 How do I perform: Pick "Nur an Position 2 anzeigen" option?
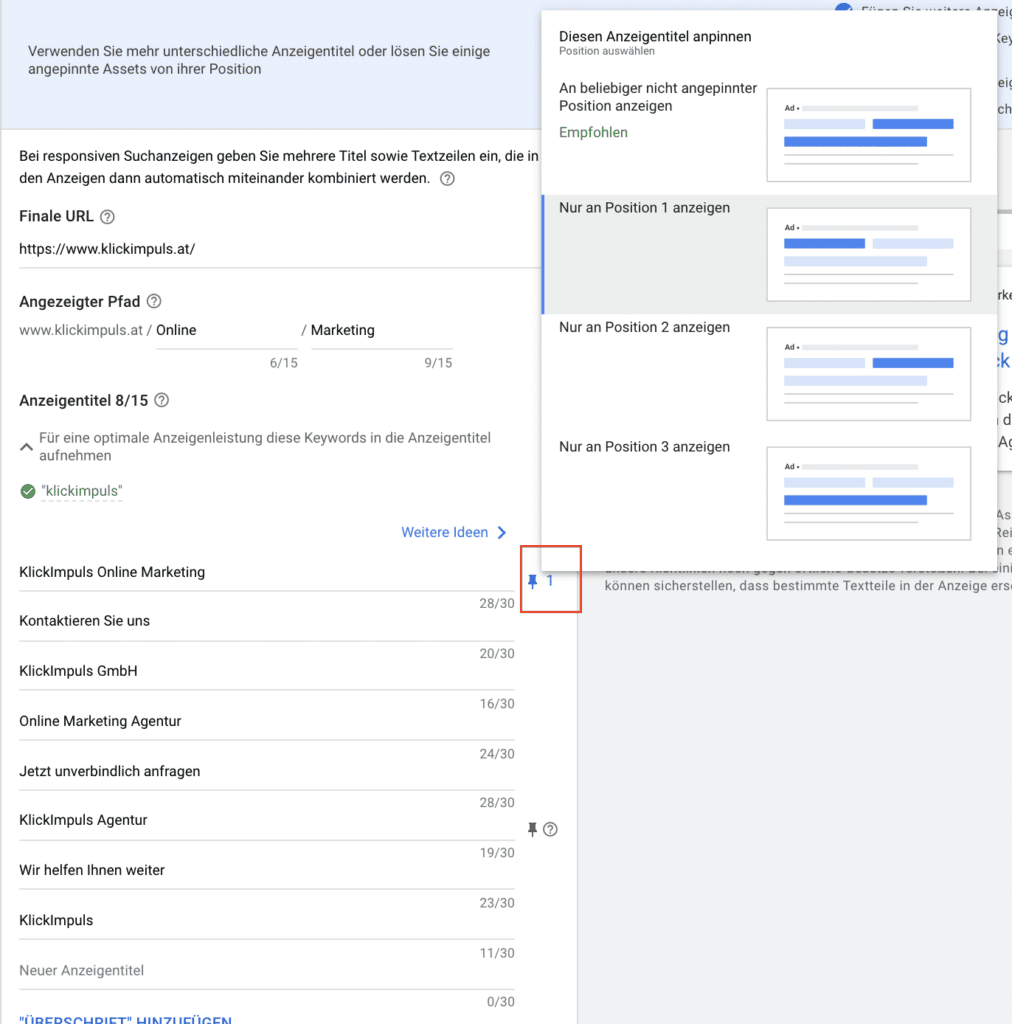645,327
